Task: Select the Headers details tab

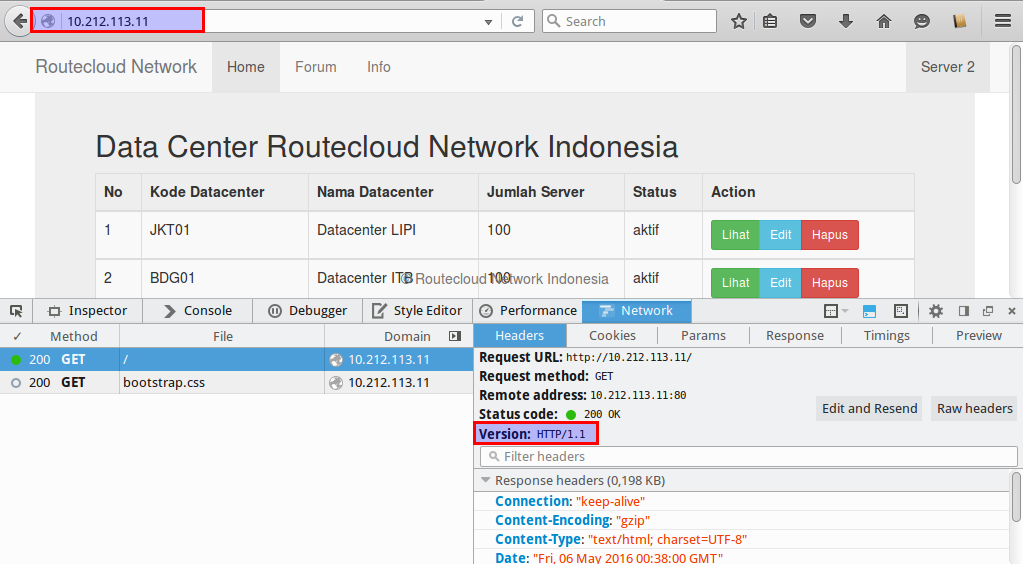Action: click(x=519, y=336)
